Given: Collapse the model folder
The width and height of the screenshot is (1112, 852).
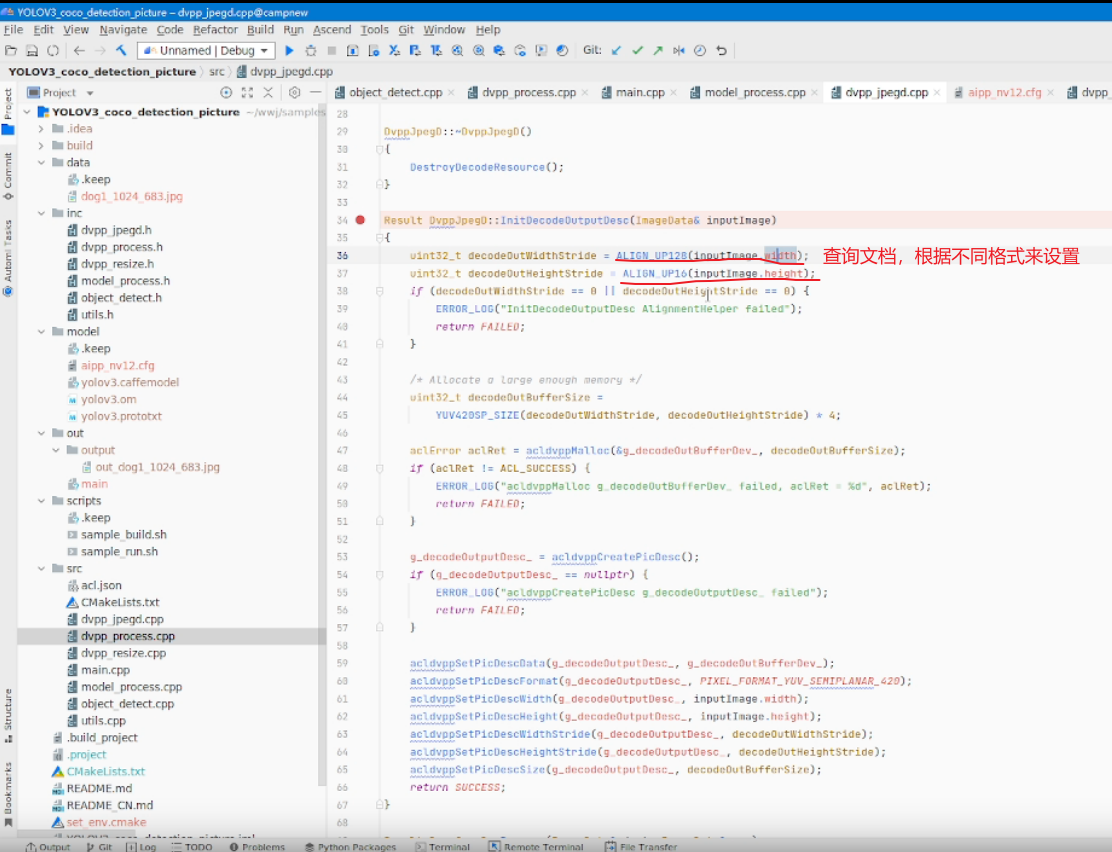Looking at the screenshot, I should pyautogui.click(x=41, y=331).
